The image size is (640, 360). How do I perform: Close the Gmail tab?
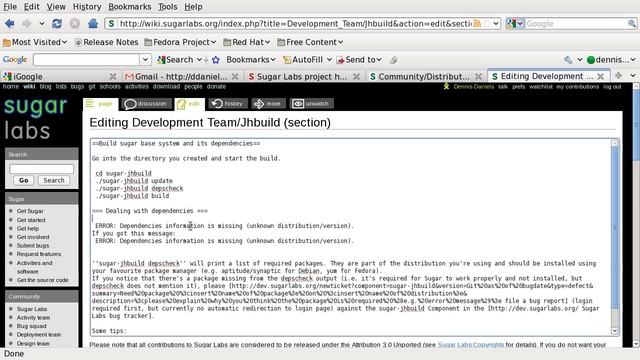pos(235,76)
